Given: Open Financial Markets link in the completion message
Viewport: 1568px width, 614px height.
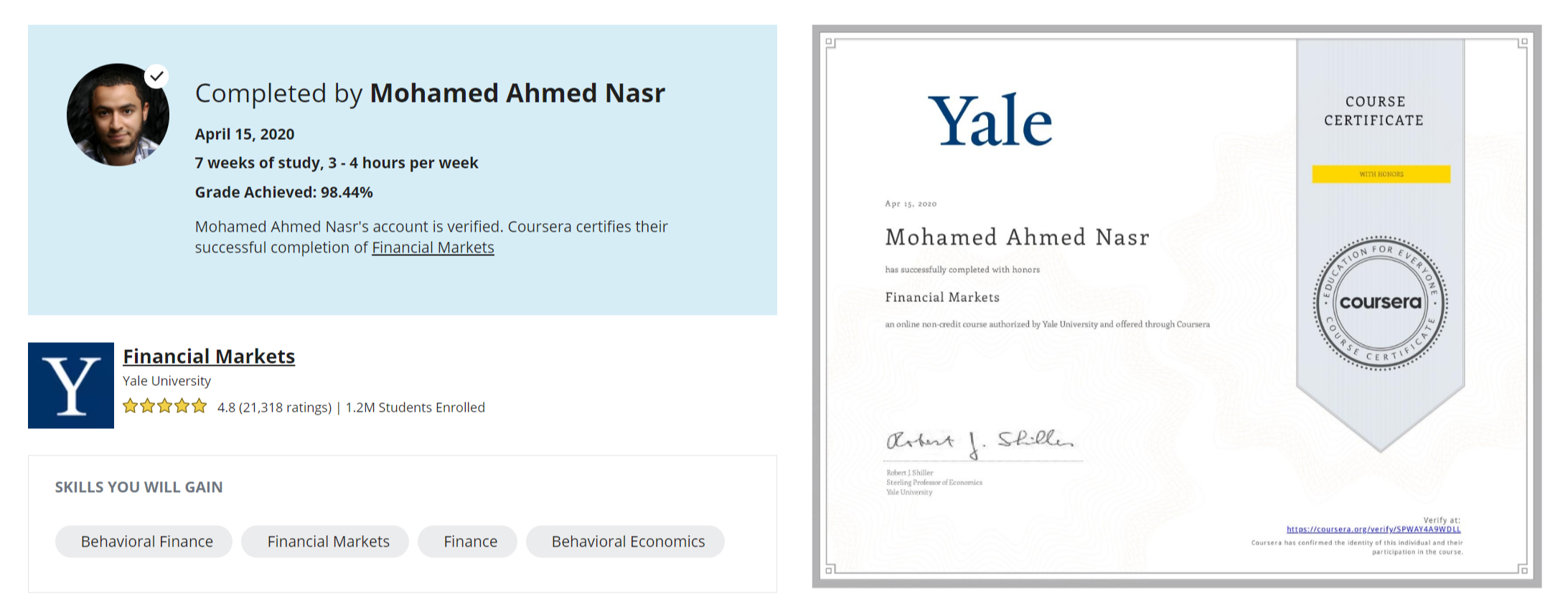Looking at the screenshot, I should coord(433,247).
